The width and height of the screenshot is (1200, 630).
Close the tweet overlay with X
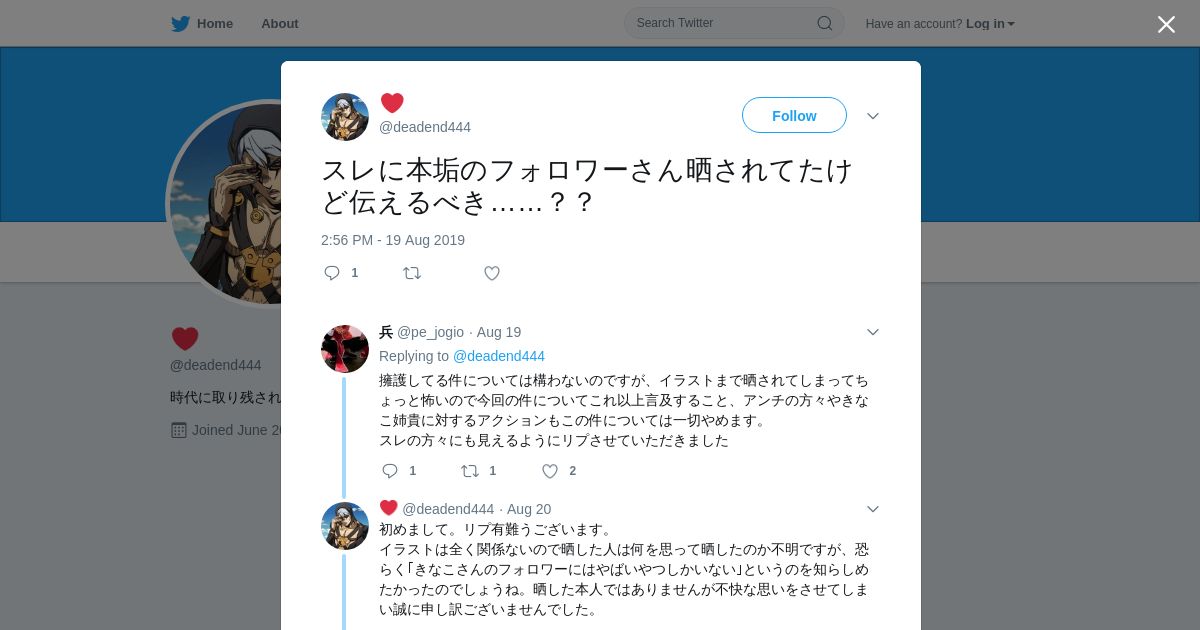click(x=1166, y=24)
